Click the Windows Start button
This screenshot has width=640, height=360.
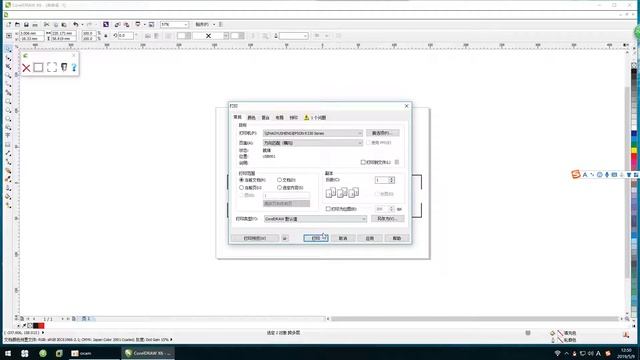8,353
